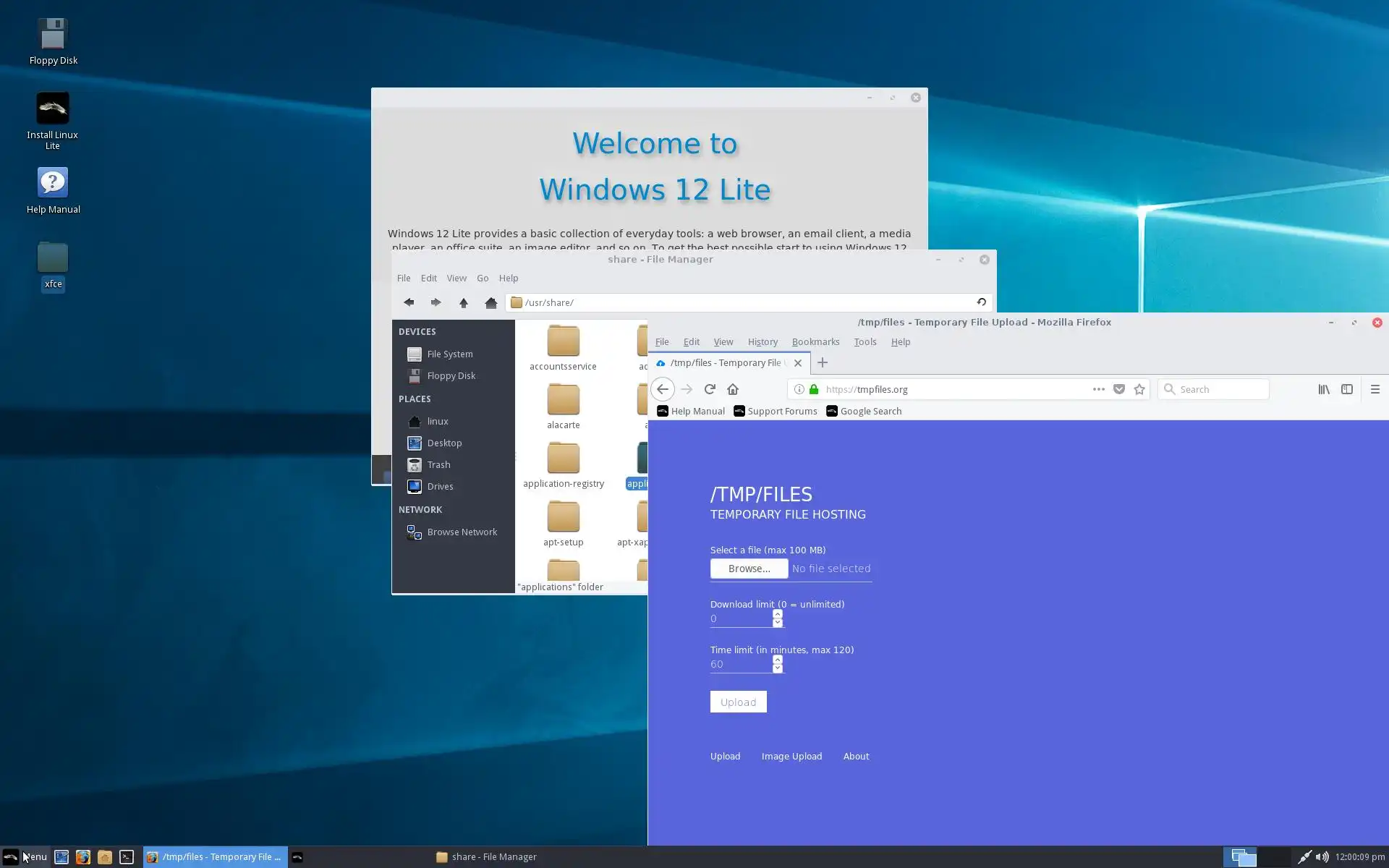Image resolution: width=1389 pixels, height=868 pixels.
Task: Open page actions three-dot menu
Action: point(1098,389)
